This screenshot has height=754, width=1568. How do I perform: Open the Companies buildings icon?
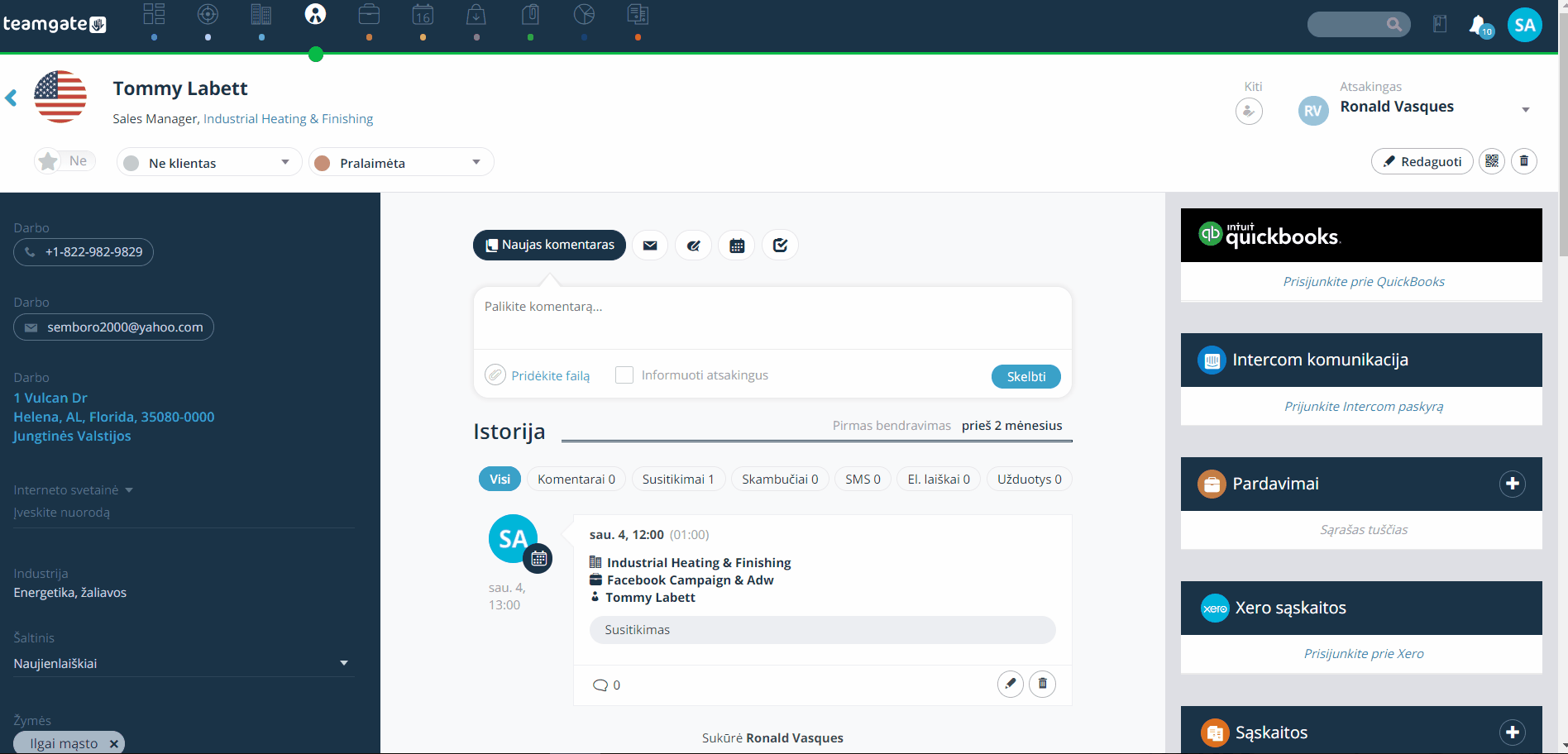[x=261, y=15]
